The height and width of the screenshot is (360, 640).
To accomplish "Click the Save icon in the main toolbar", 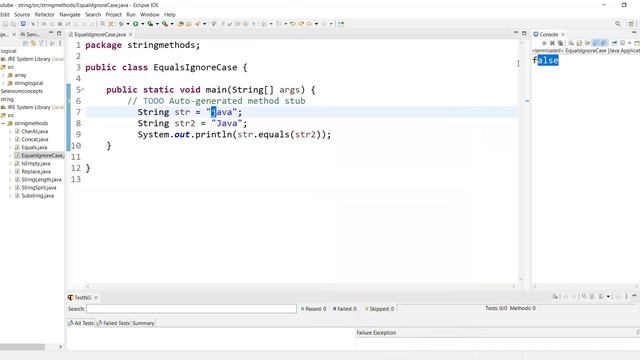I will (x=5, y=24).
